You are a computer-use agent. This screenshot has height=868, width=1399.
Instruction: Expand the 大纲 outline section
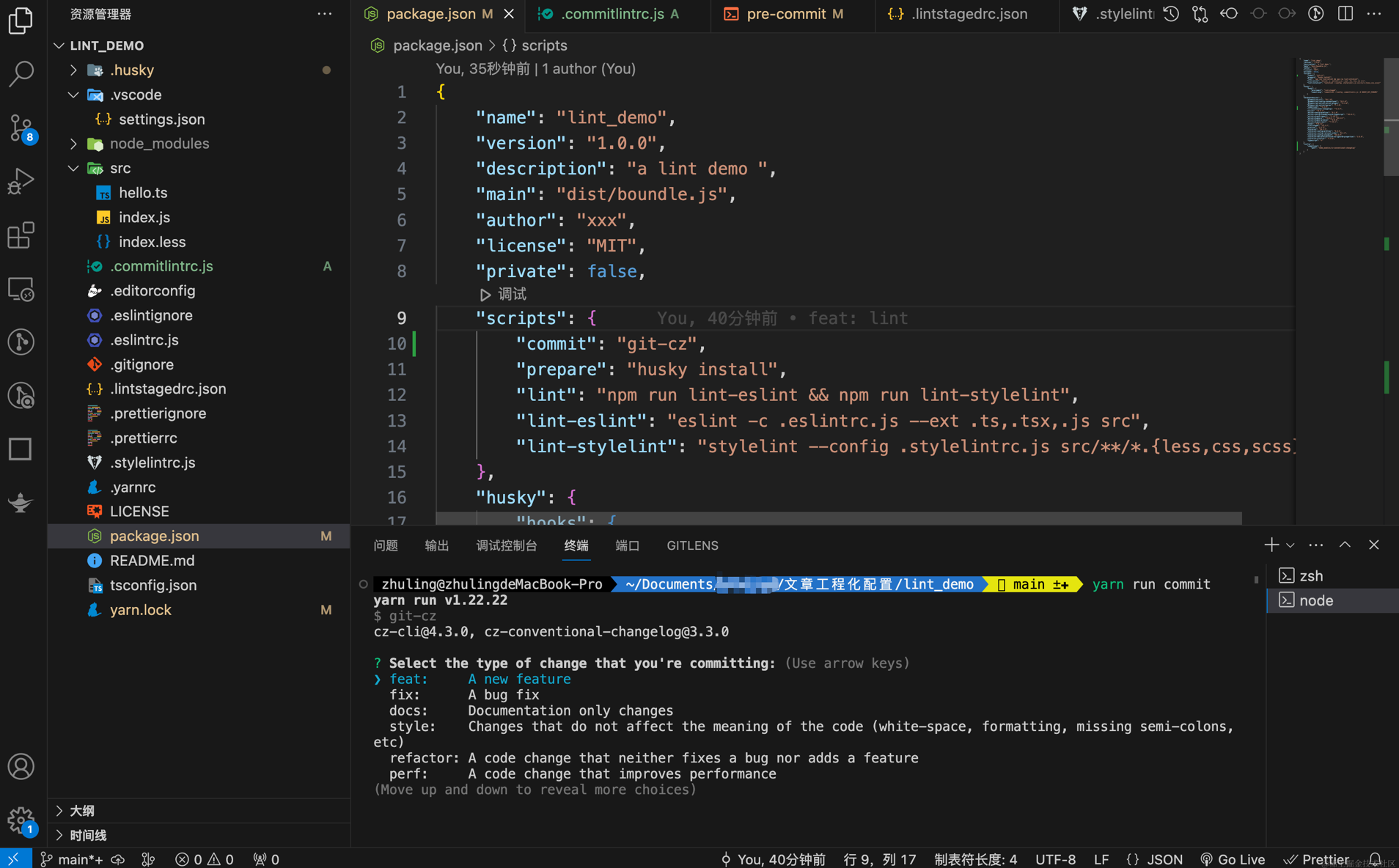199,810
